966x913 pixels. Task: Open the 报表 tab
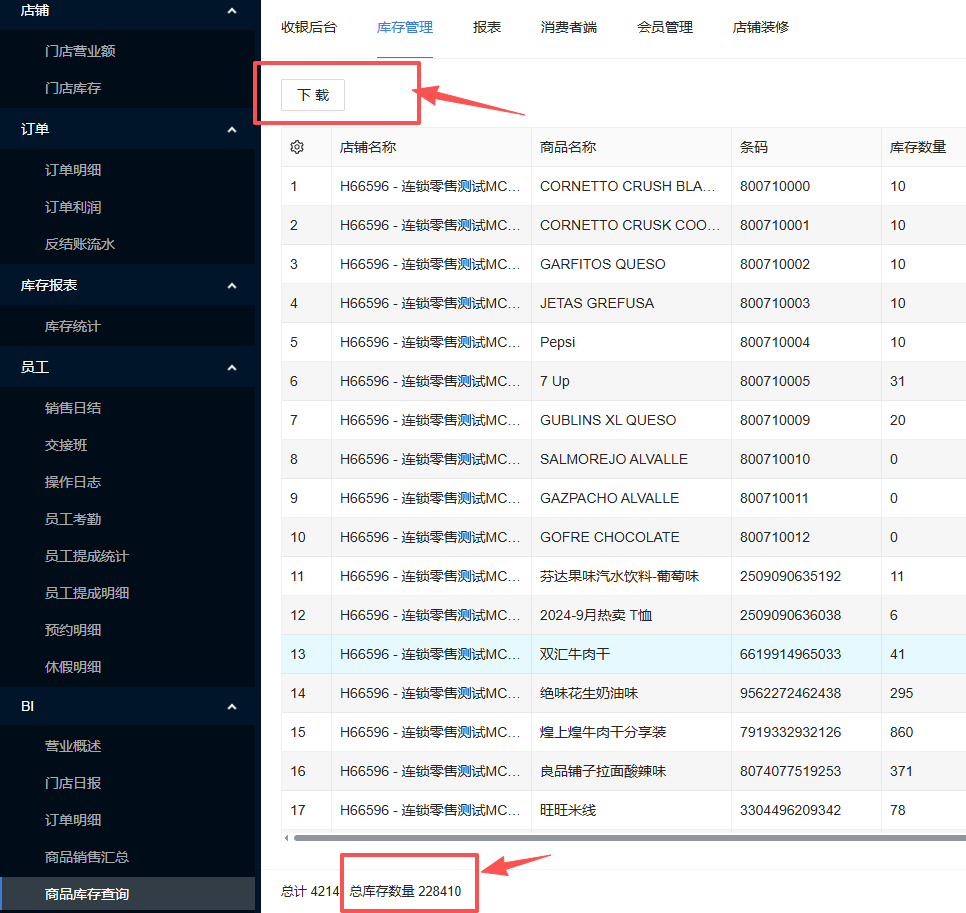[x=487, y=27]
